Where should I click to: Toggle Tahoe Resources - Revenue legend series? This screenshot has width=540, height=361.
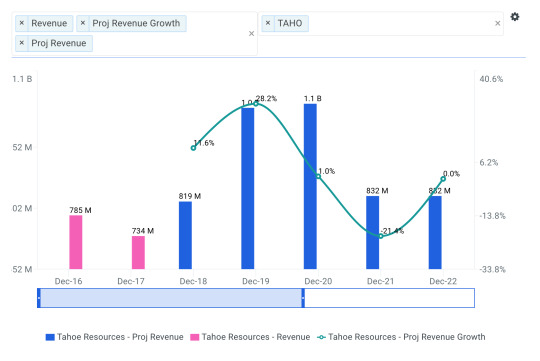(250, 337)
